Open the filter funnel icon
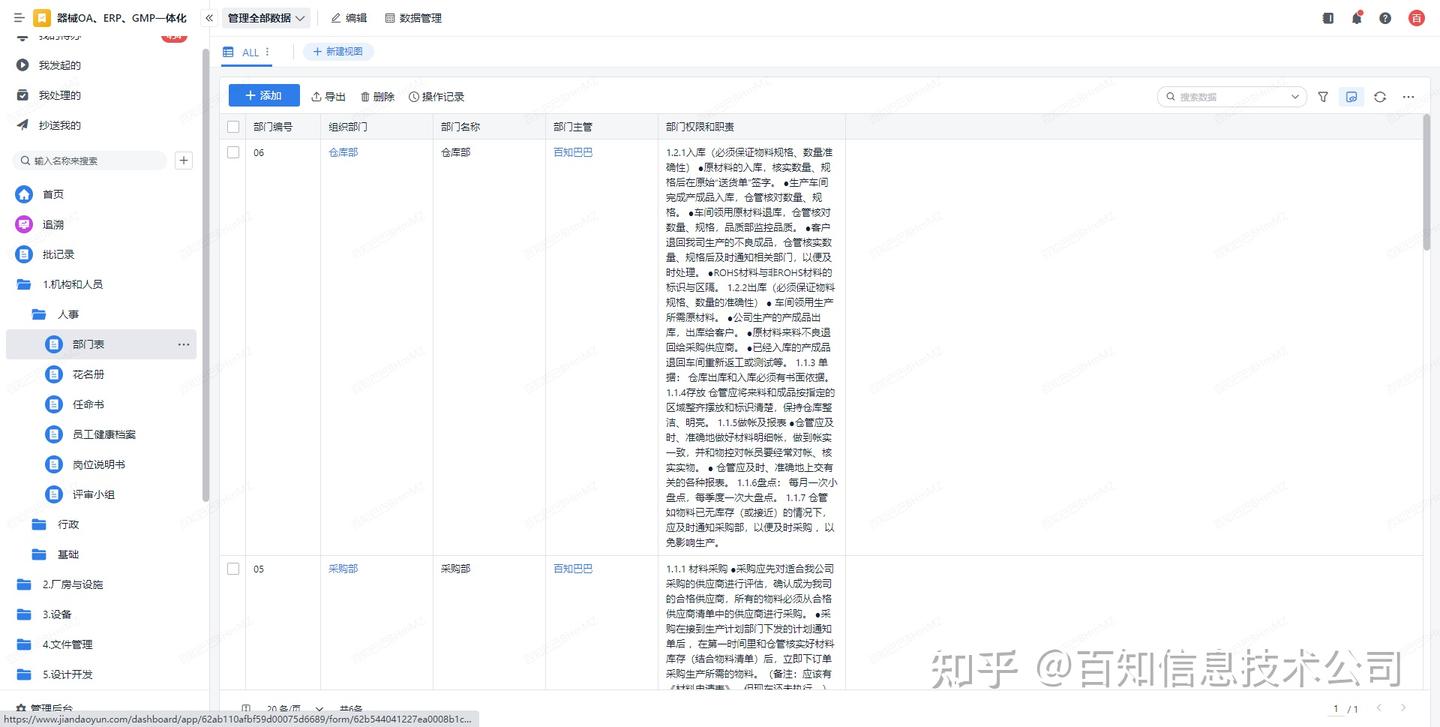 coord(1323,97)
